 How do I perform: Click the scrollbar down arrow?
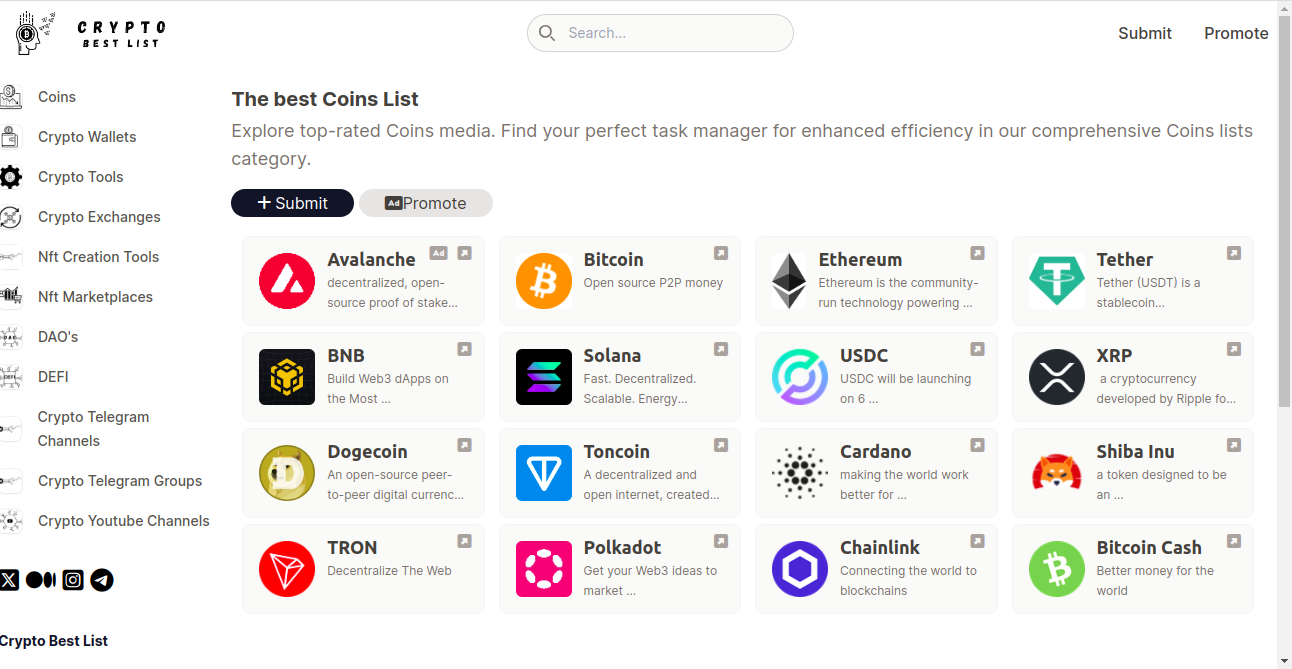[1284, 661]
